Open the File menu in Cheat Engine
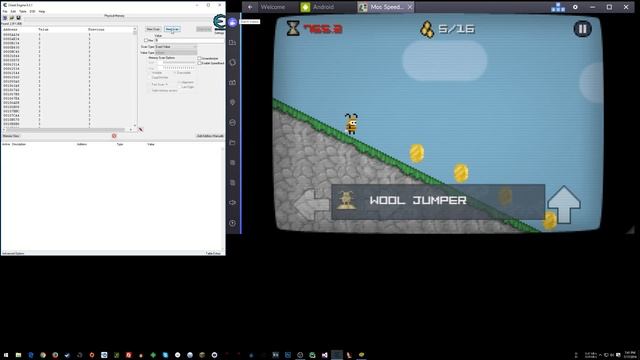Viewport: 640px width, 360px height. [x=5, y=11]
